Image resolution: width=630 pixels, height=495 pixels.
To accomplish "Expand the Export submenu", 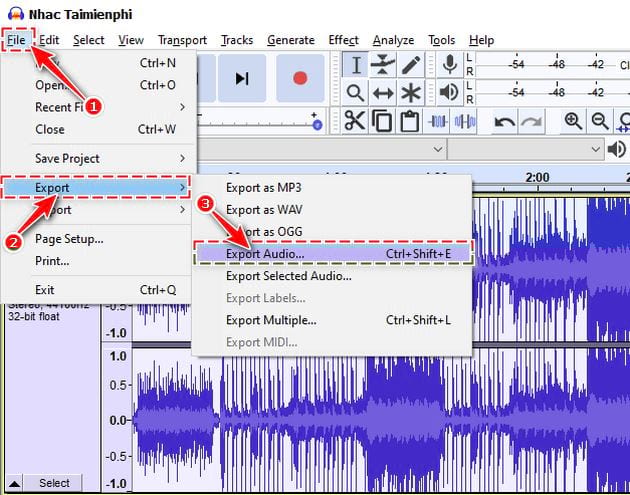I will [x=96, y=188].
